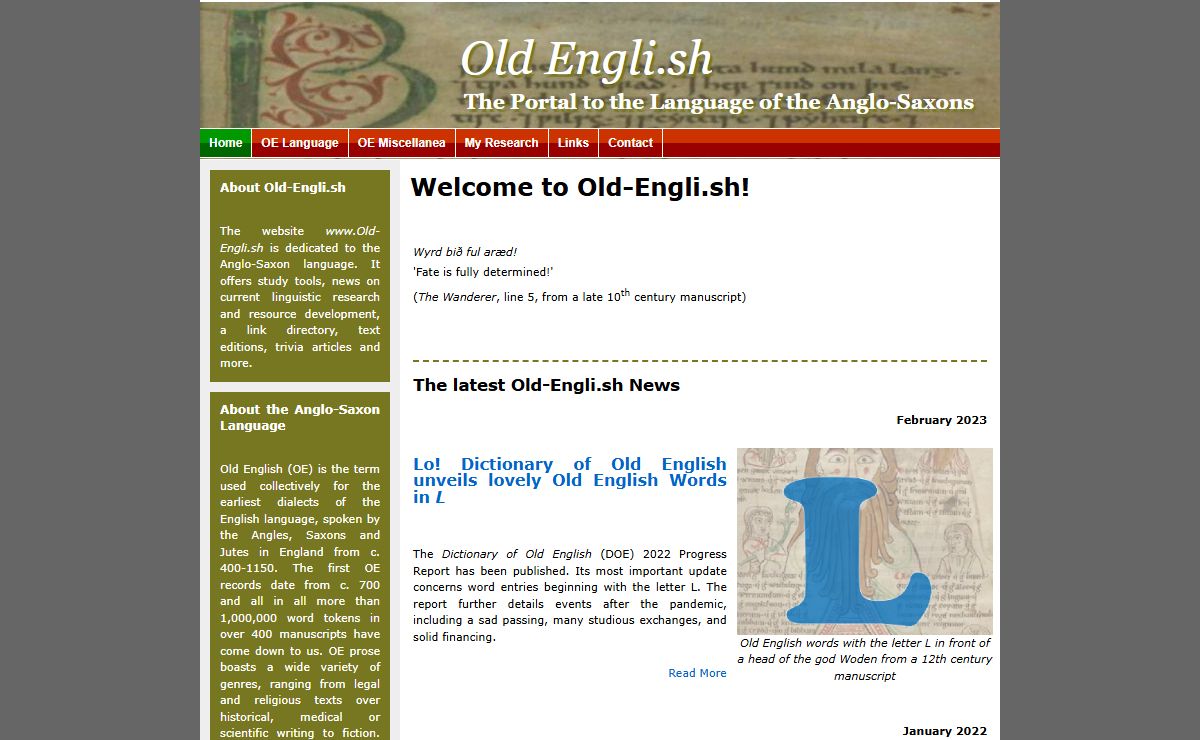Viewport: 1200px width, 740px height.
Task: Open the OE Miscellanea menu
Action: 401,143
